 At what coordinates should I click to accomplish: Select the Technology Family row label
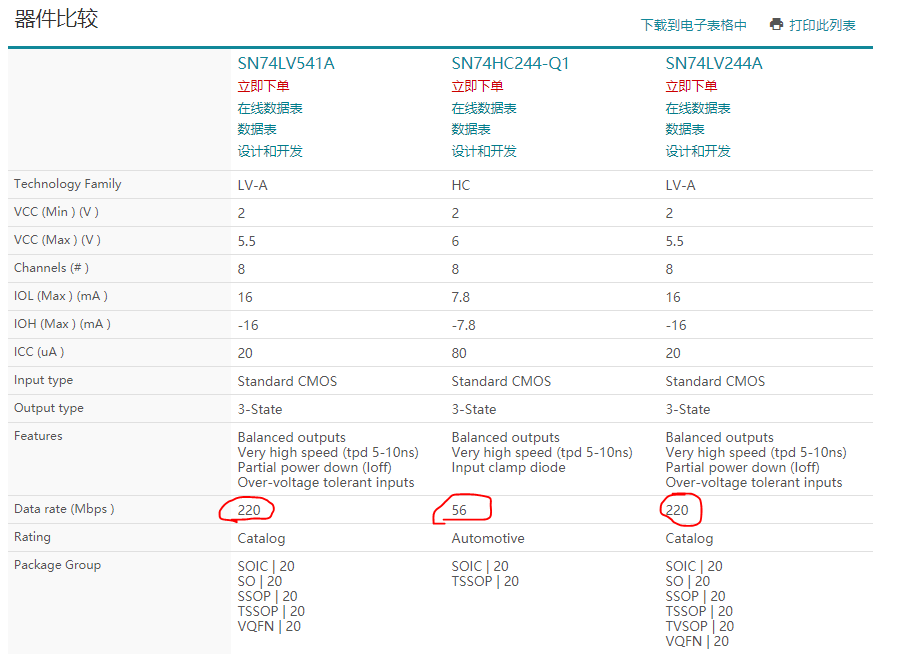point(68,184)
